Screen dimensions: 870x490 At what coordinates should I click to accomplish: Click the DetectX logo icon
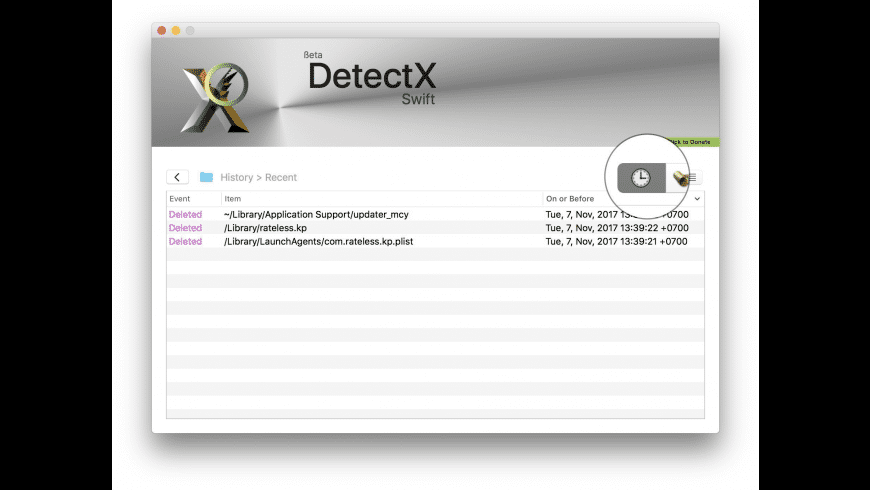[x=215, y=98]
